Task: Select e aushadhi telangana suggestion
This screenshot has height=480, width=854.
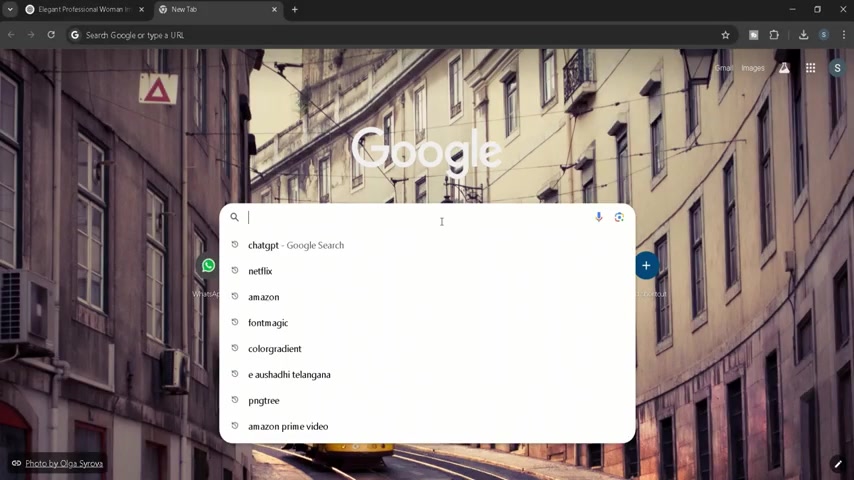Action: pos(427,374)
